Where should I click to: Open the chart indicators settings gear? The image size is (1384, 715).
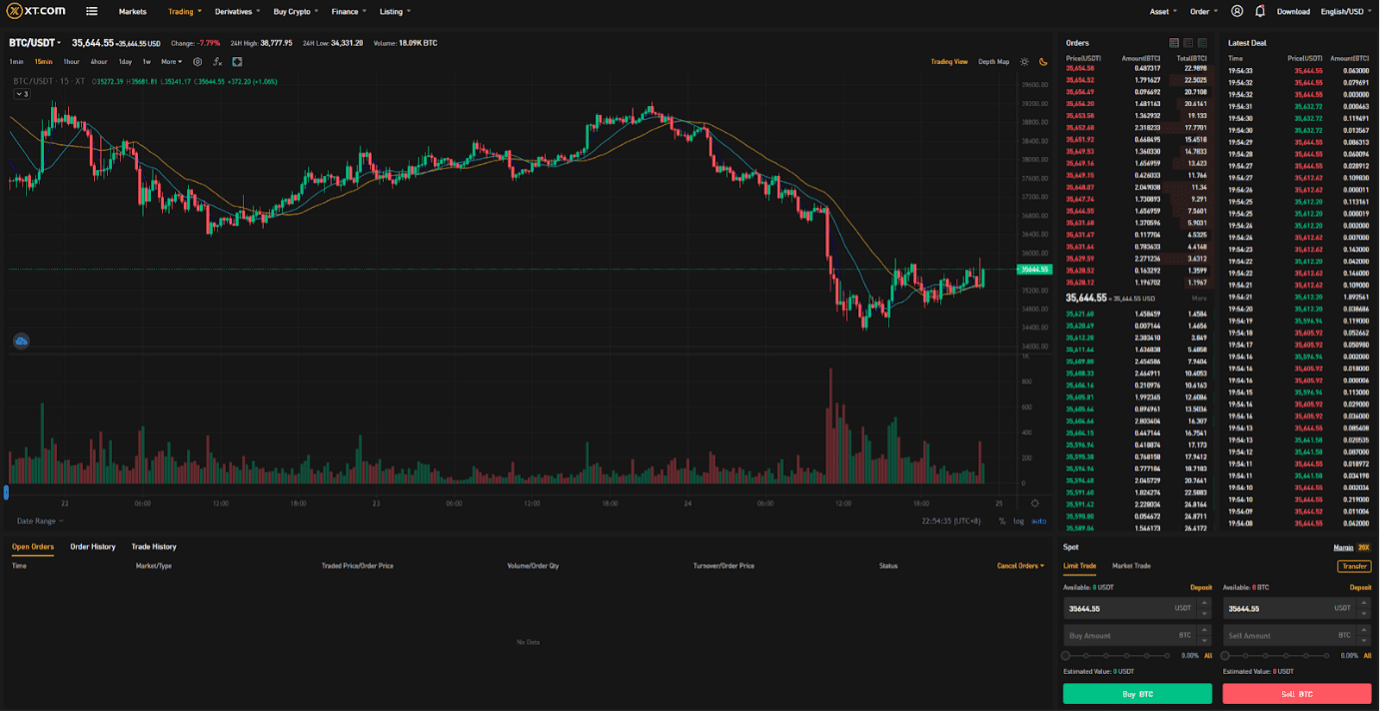point(199,62)
